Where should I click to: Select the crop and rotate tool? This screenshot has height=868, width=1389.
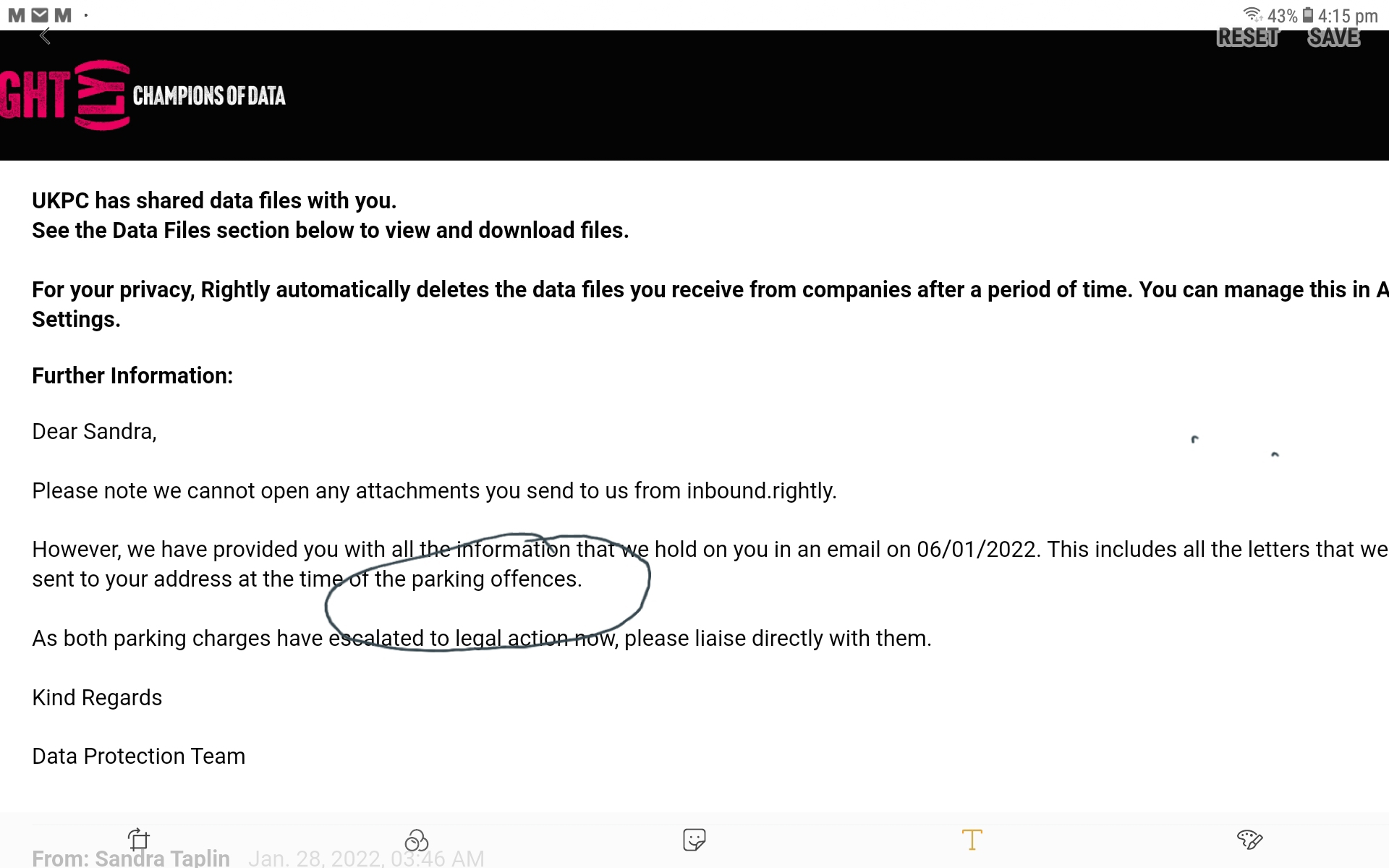(x=138, y=839)
